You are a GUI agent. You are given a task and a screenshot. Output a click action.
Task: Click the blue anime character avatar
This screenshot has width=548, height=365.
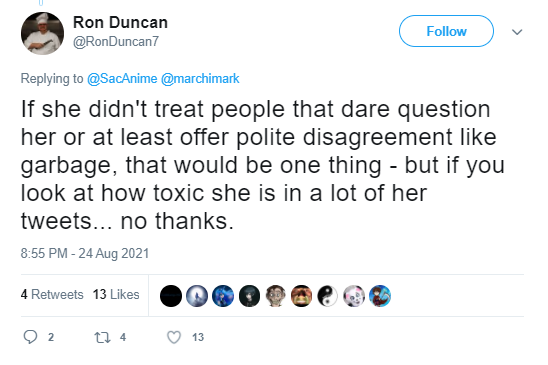click(223, 296)
